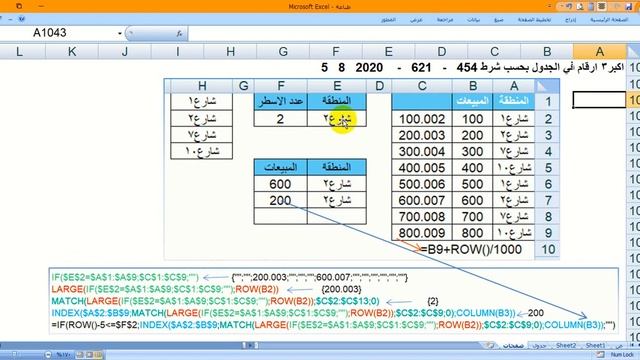The width and height of the screenshot is (640, 360).
Task: Click the value 500.006 in pictured column C
Action: 422,184
